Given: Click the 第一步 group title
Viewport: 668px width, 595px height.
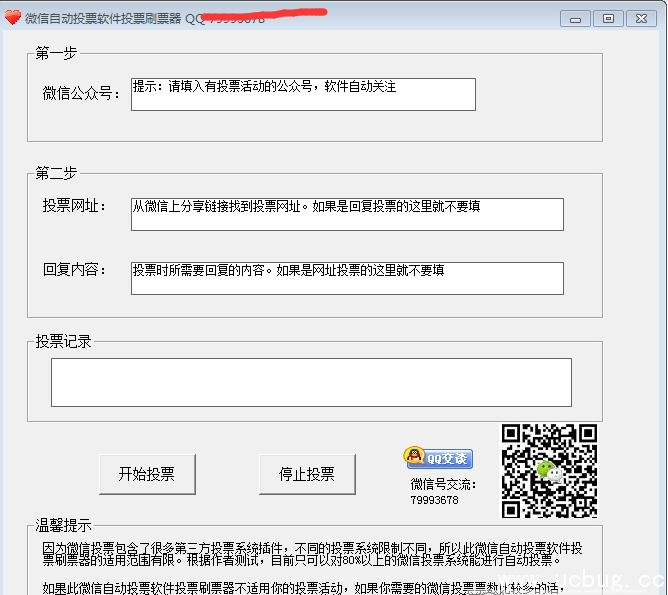Looking at the screenshot, I should tap(56, 53).
